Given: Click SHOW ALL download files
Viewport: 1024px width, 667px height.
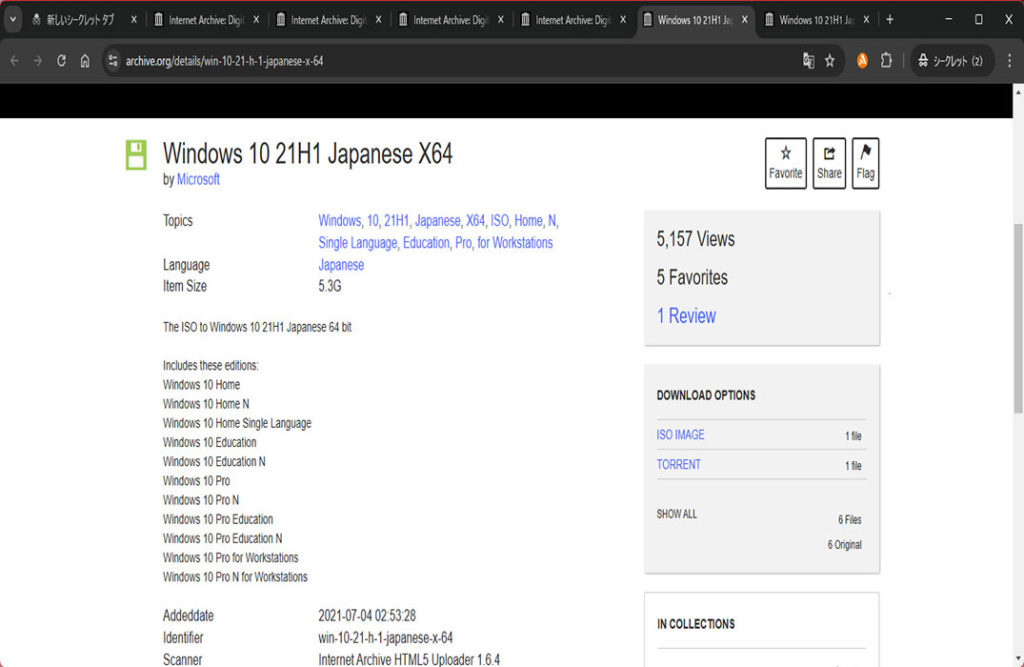Looking at the screenshot, I should point(677,514).
